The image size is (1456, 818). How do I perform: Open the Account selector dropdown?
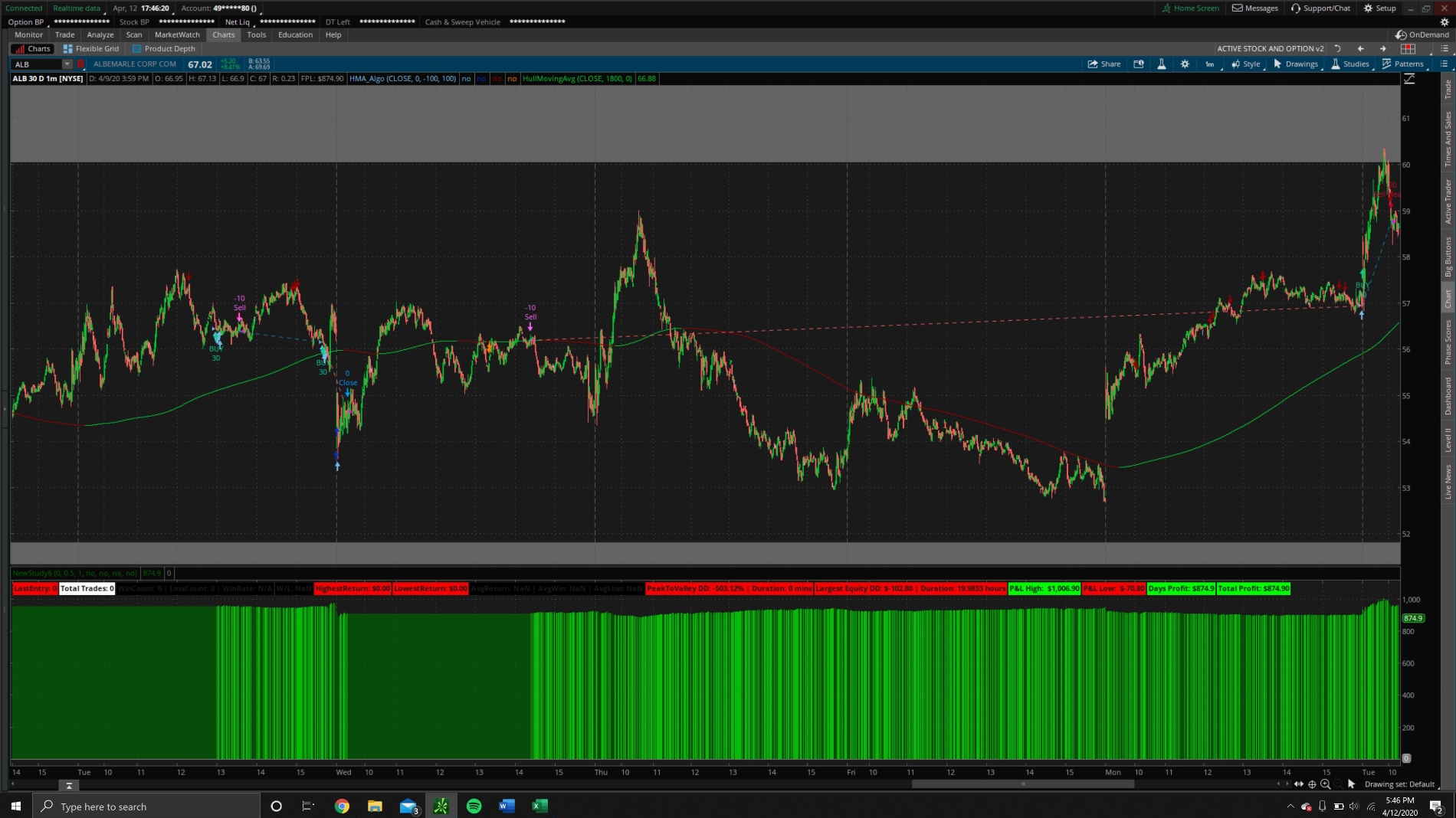221,8
